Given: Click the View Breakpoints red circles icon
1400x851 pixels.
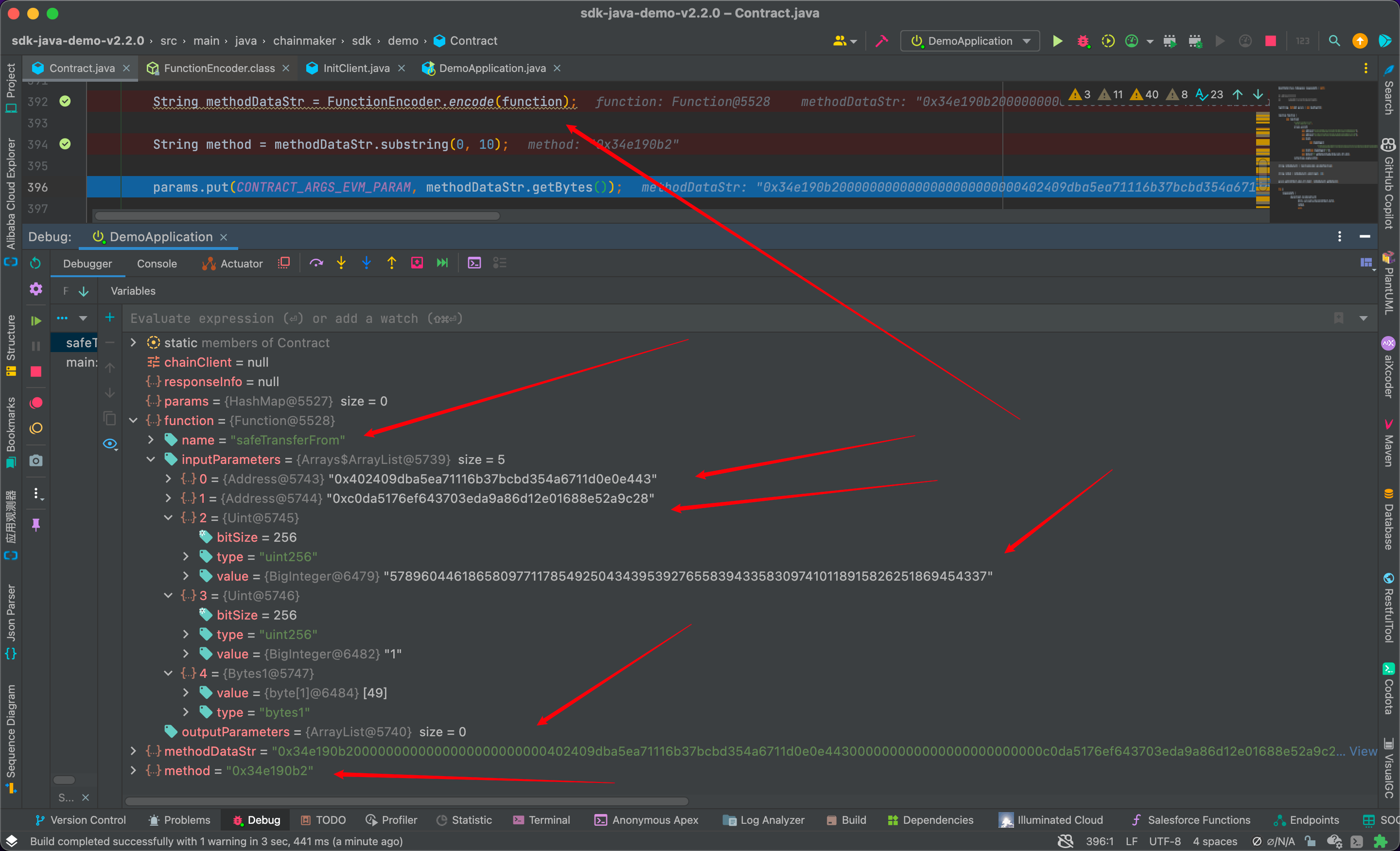Looking at the screenshot, I should [x=36, y=403].
